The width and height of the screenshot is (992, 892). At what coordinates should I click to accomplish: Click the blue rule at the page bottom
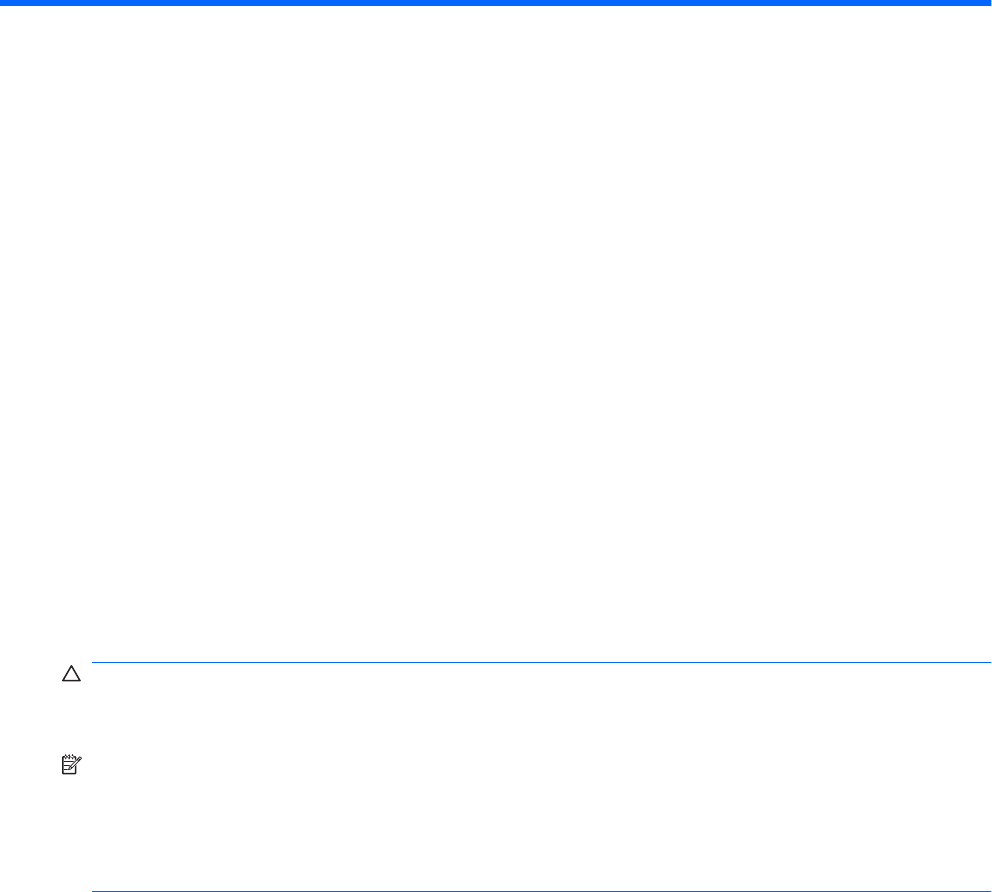(542, 891)
